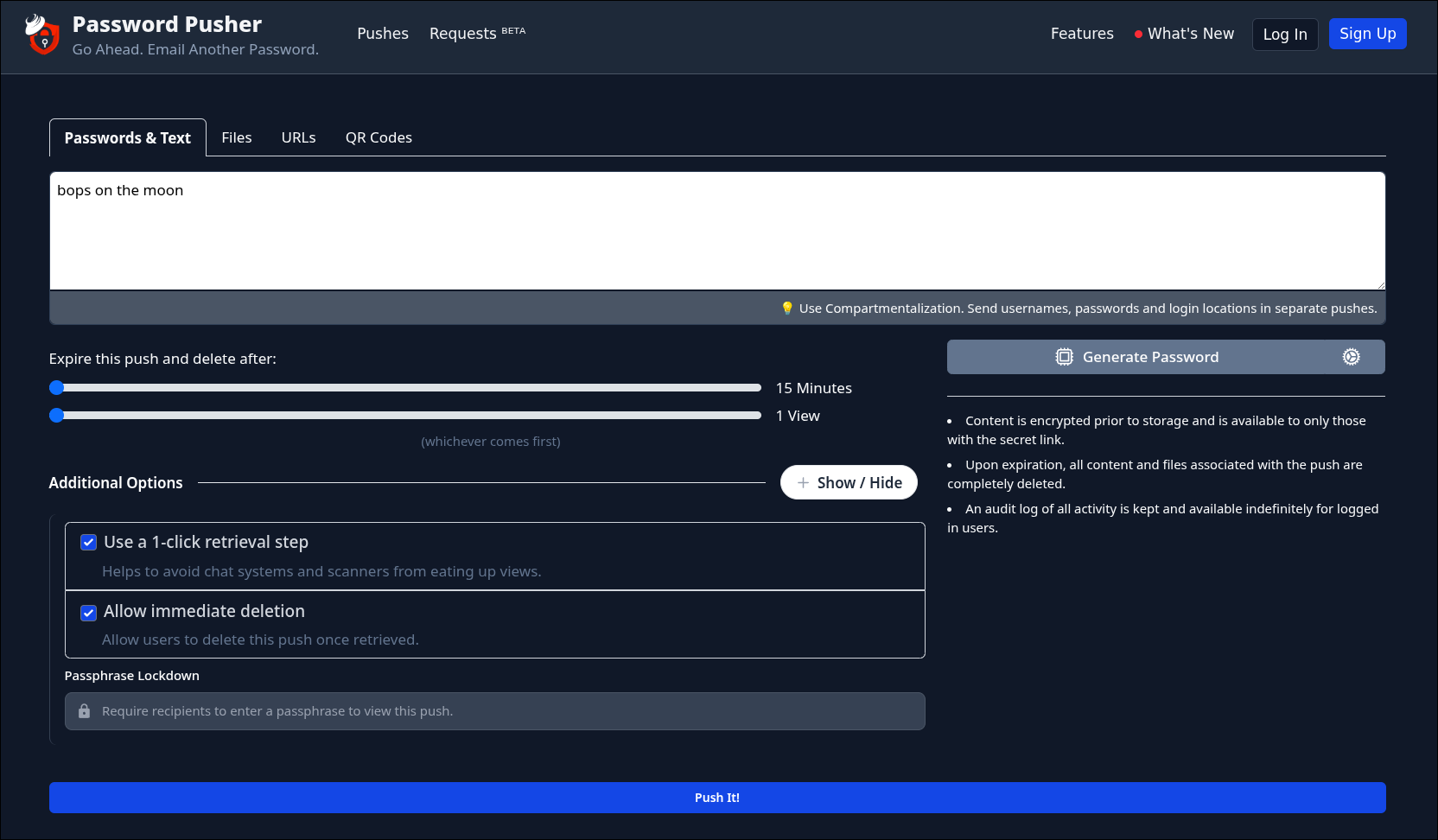The width and height of the screenshot is (1438, 840).
Task: Disable the 1-click retrieval step
Action: [88, 542]
